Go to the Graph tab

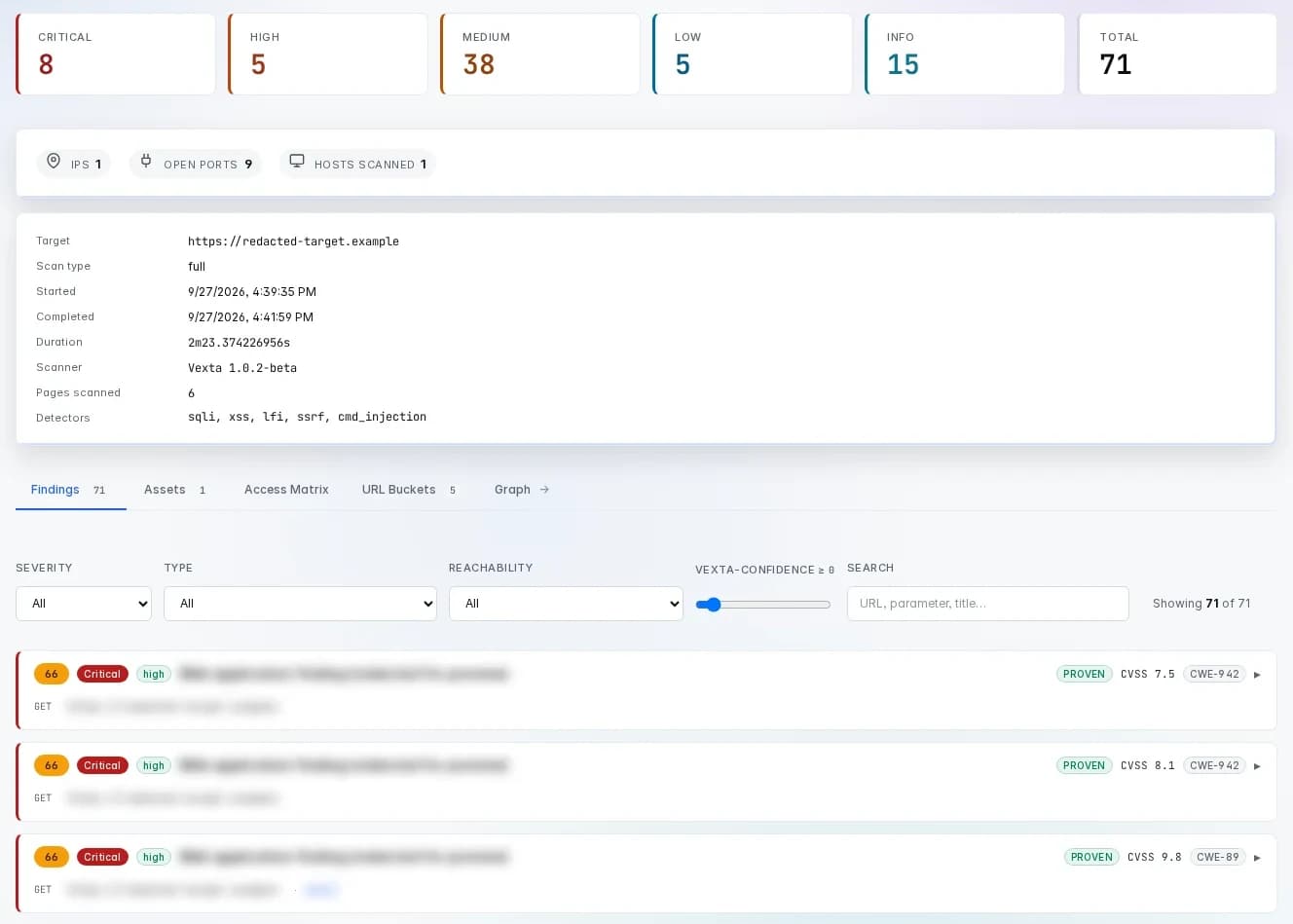[x=522, y=490]
